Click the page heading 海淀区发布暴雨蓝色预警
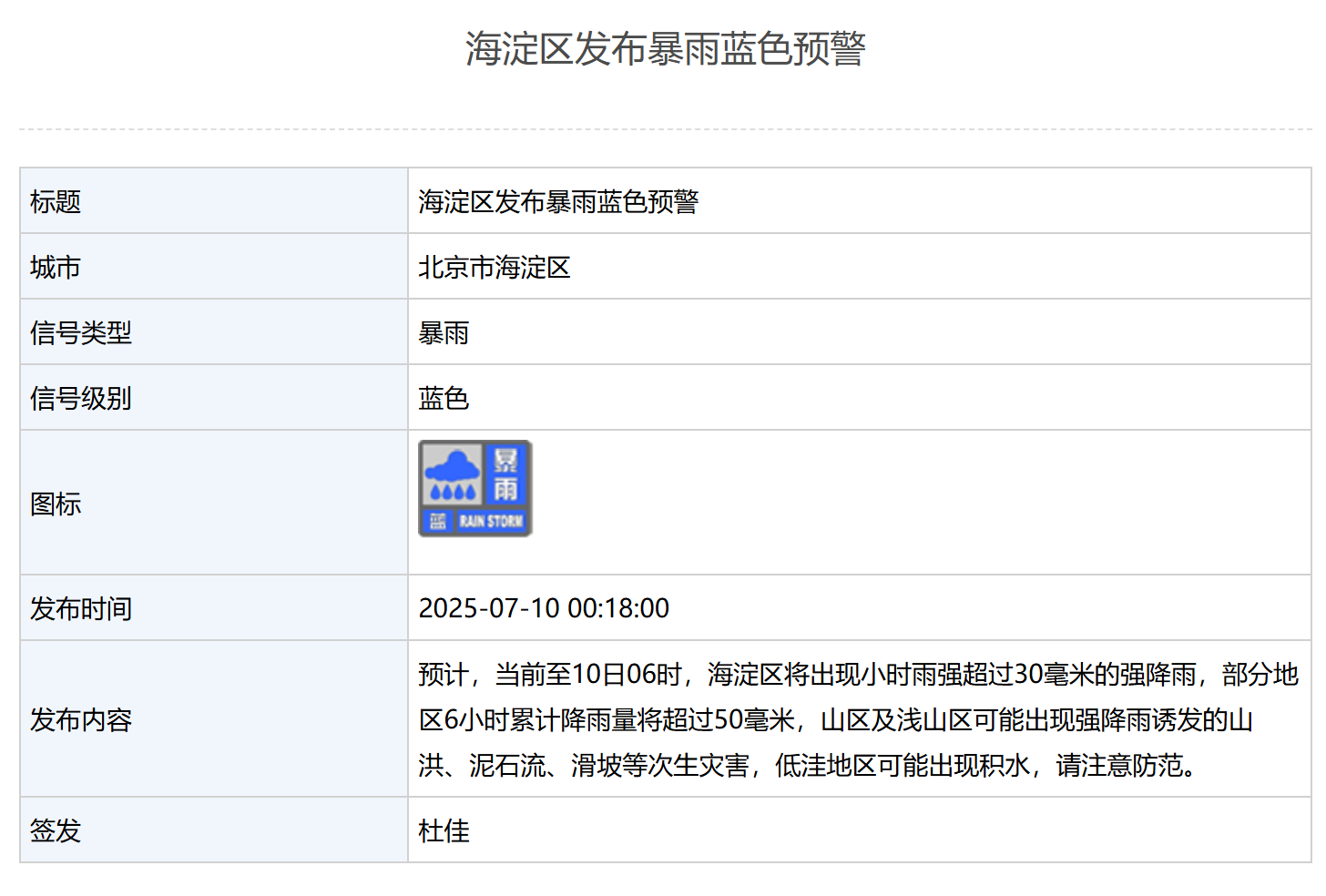This screenshot has width=1326, height=896. click(x=666, y=48)
